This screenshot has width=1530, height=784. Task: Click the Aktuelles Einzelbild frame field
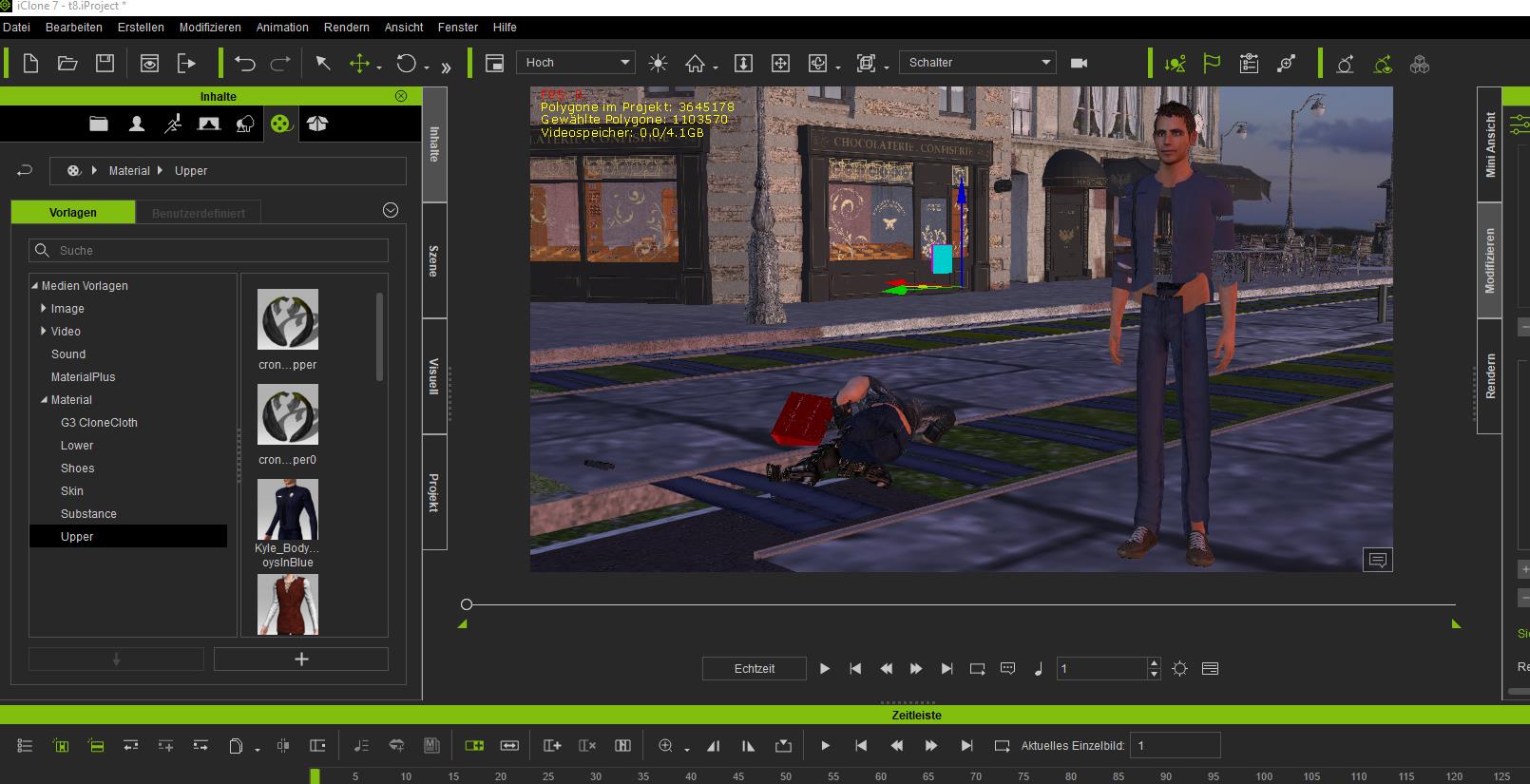tap(1176, 746)
